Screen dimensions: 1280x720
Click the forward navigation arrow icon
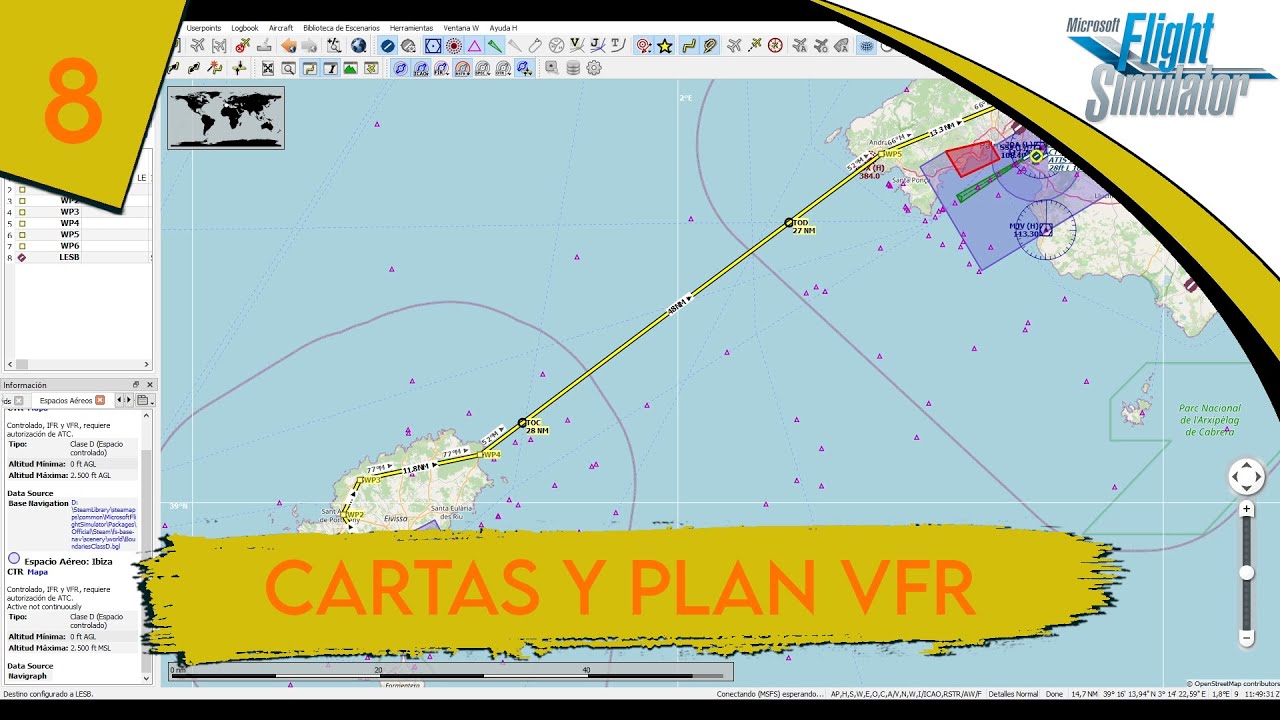point(309,45)
